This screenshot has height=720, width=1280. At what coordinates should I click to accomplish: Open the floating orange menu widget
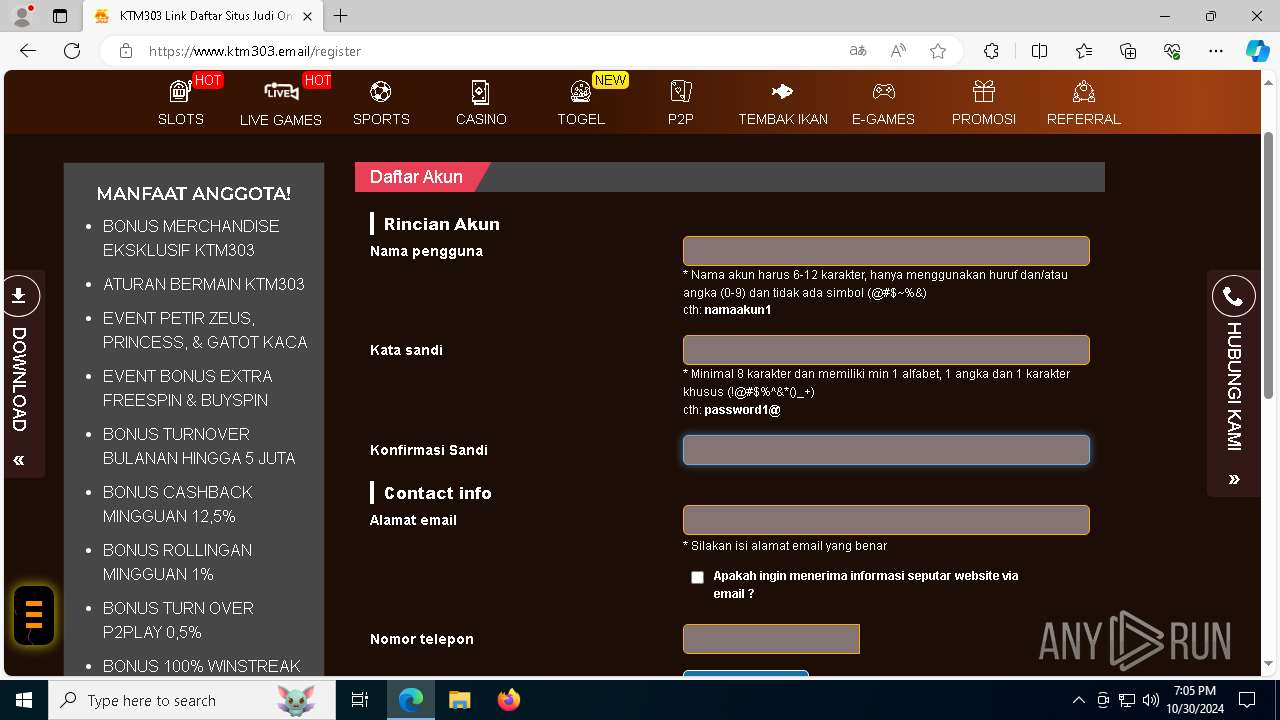tap(34, 614)
